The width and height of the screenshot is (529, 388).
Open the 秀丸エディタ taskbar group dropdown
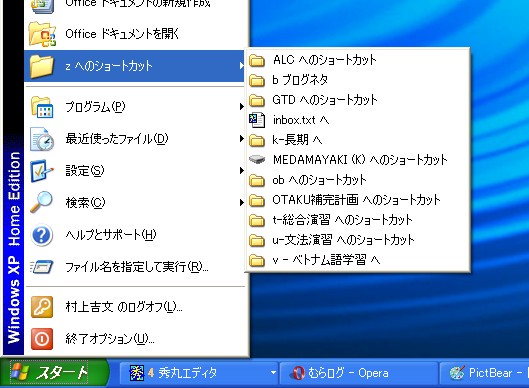[x=273, y=373]
